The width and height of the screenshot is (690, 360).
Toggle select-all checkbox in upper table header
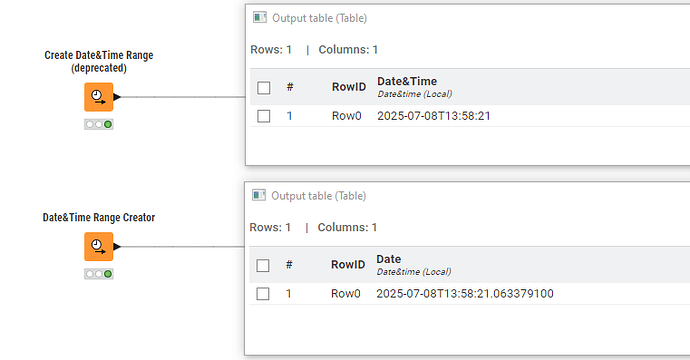tap(264, 88)
